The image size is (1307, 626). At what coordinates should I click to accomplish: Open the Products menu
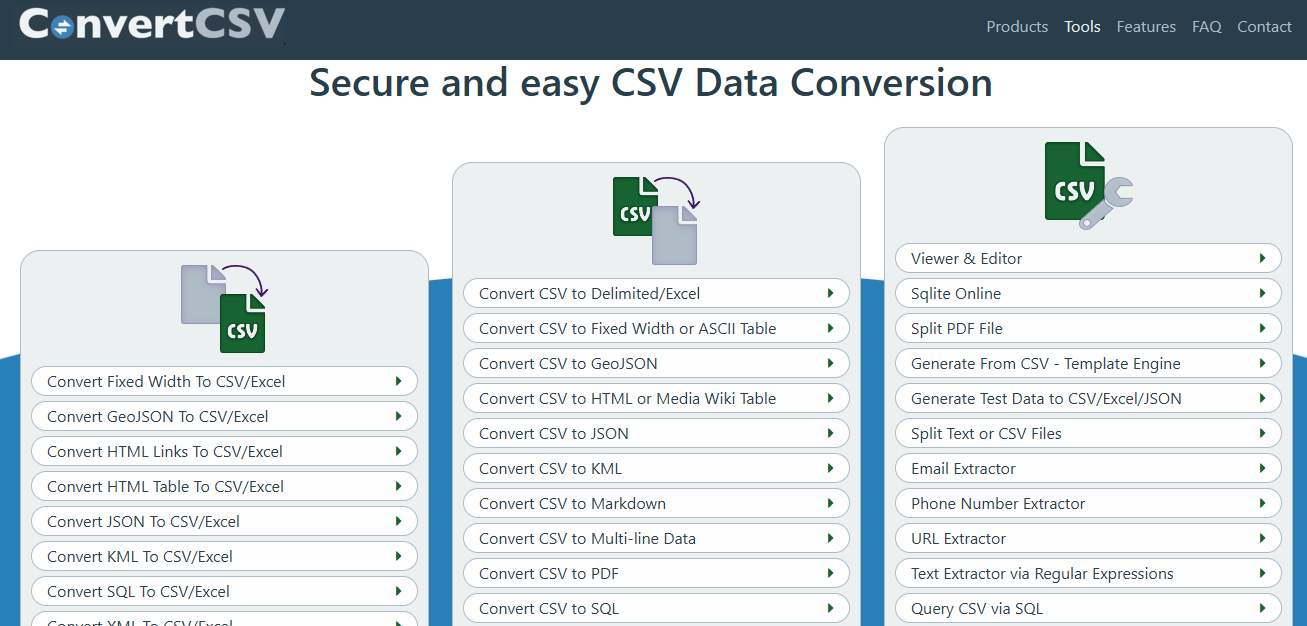point(1017,27)
